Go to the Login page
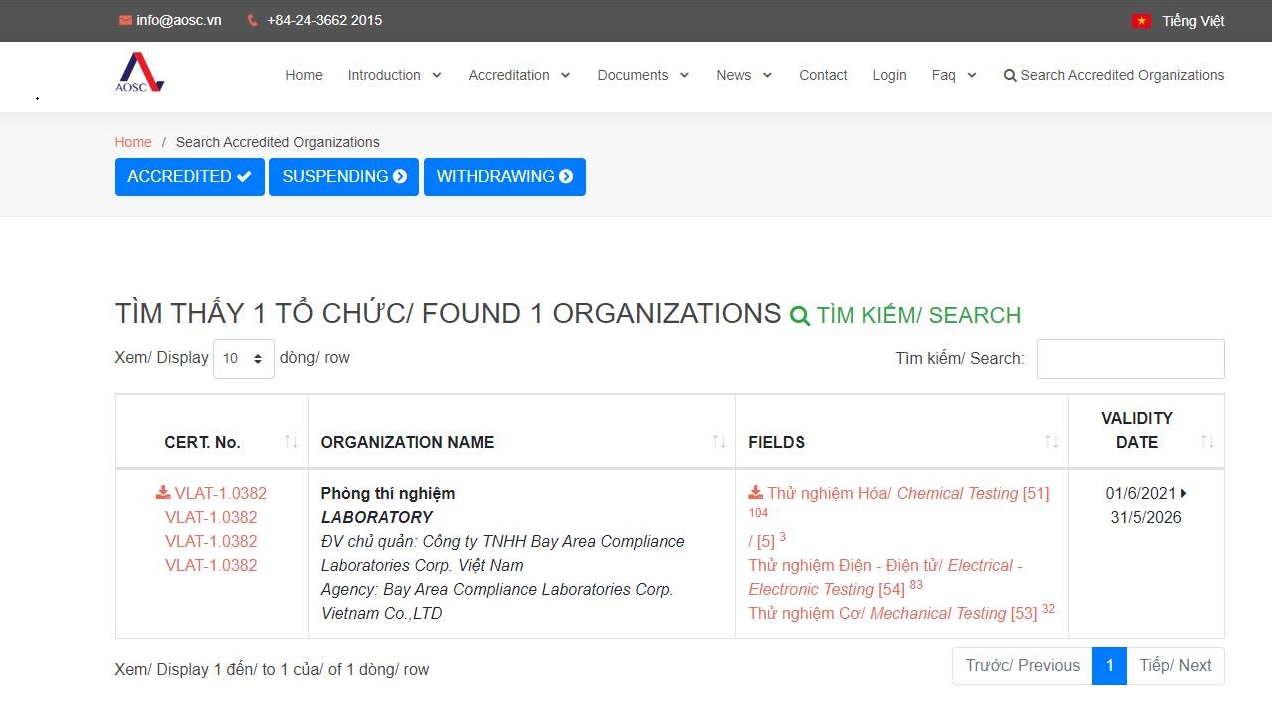 [889, 75]
